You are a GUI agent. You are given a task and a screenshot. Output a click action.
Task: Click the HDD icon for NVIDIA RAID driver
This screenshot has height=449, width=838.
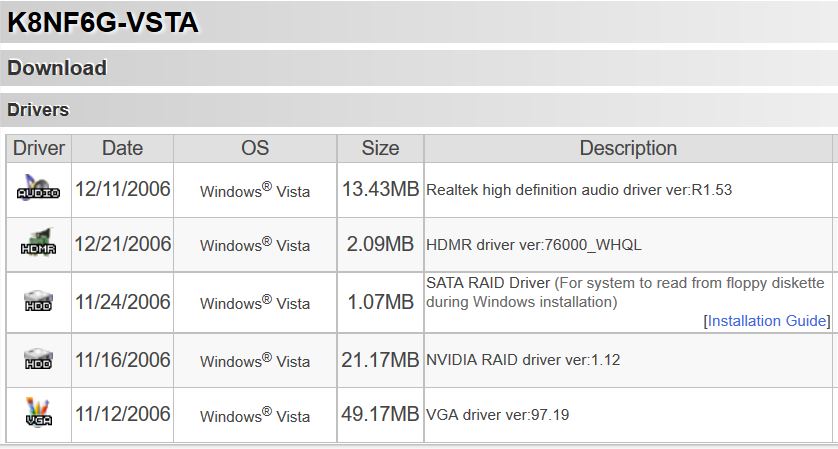[x=38, y=359]
